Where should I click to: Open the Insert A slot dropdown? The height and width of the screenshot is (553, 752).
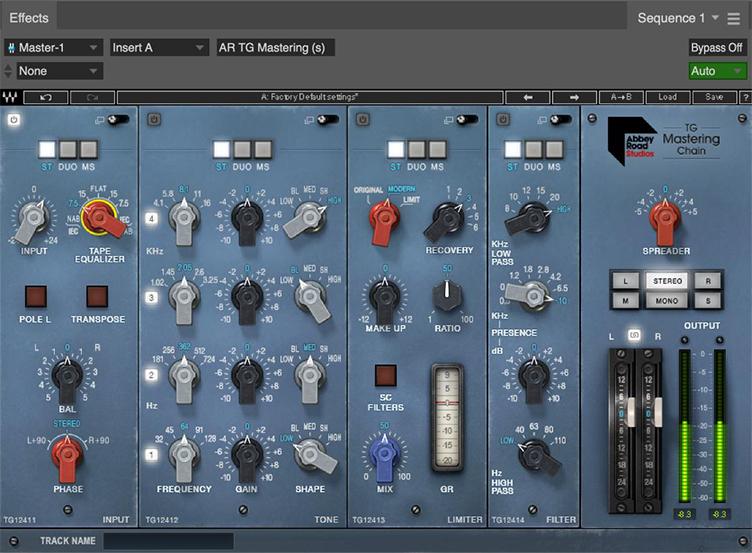pyautogui.click(x=159, y=47)
